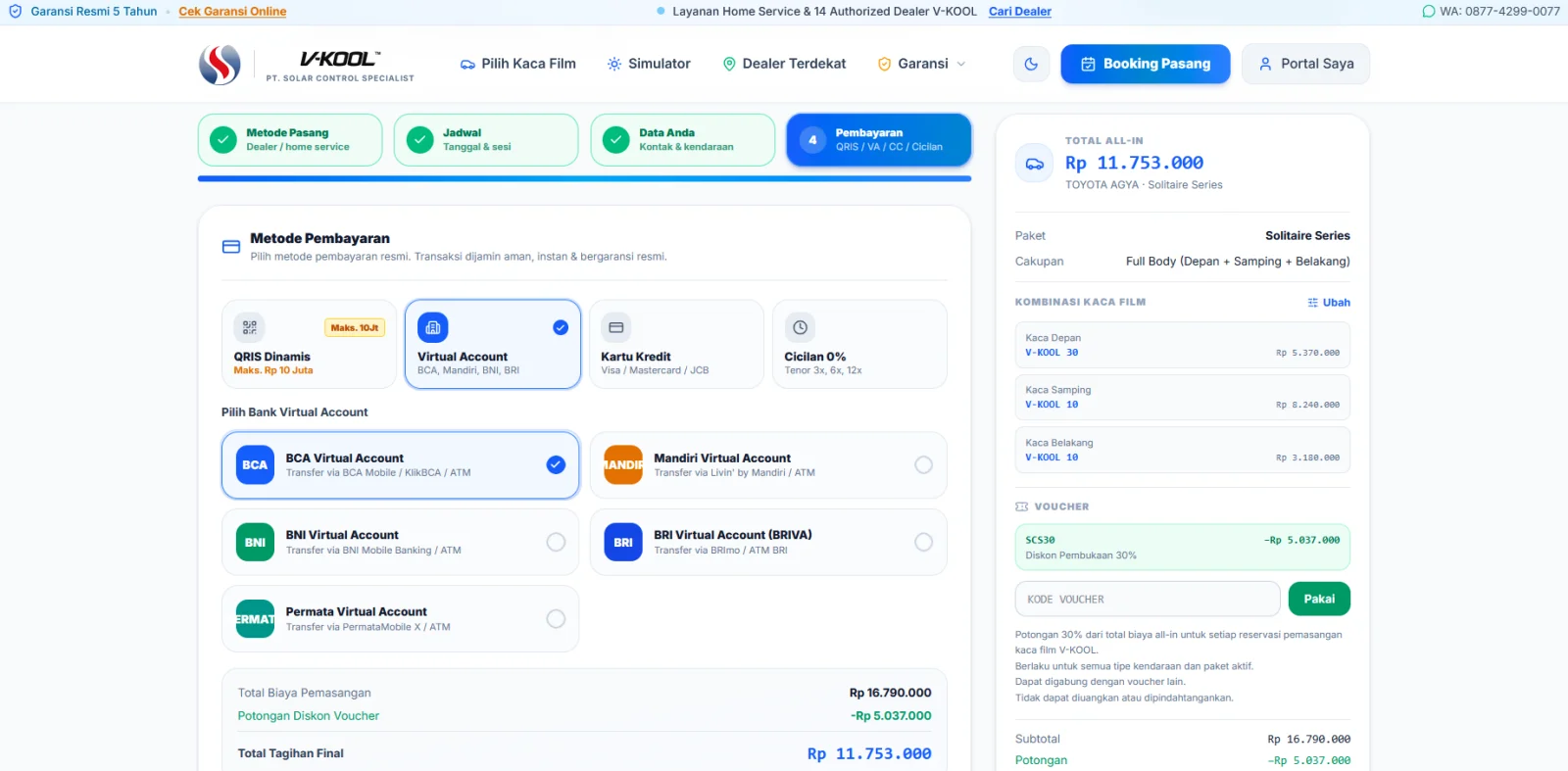Viewport: 1568px width, 771px height.
Task: Click the Subtotal Rp 16.790.000 value
Action: click(1309, 740)
